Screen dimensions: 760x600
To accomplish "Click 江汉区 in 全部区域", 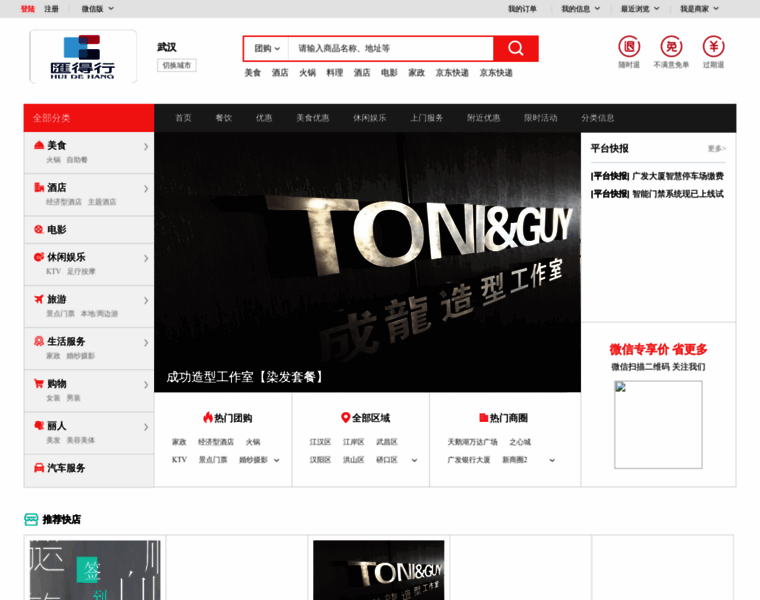I will (x=320, y=442).
